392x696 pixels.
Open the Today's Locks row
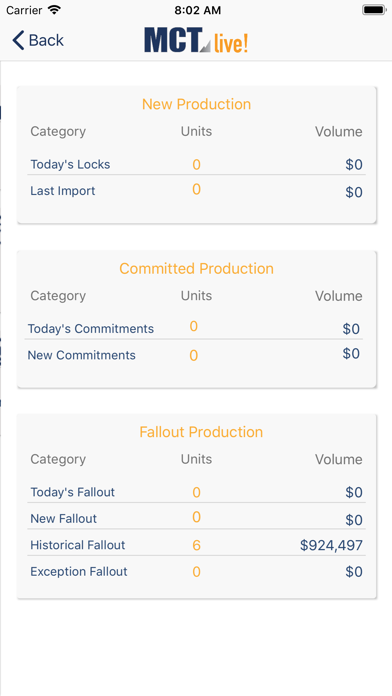(196, 165)
